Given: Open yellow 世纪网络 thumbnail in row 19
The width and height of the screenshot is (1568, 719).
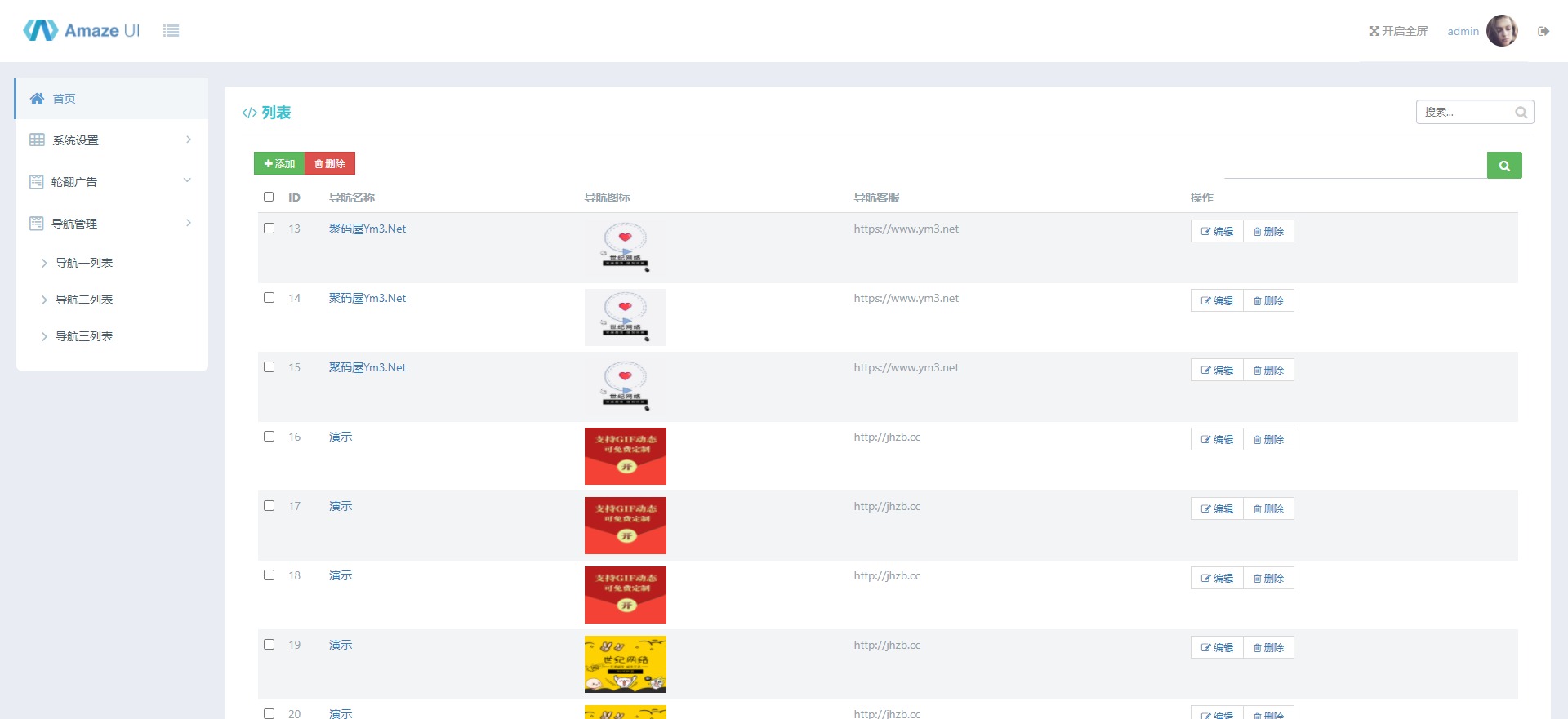Looking at the screenshot, I should tap(626, 664).
